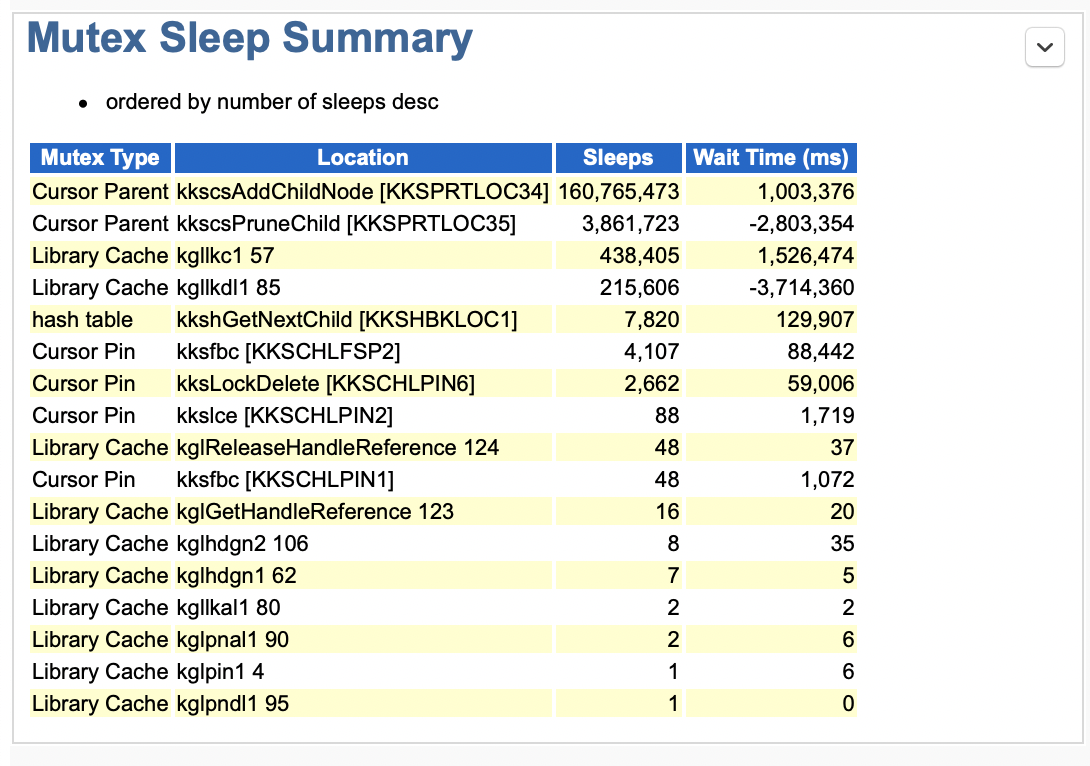Click the Mutex Sleep Summary heading

click(250, 39)
